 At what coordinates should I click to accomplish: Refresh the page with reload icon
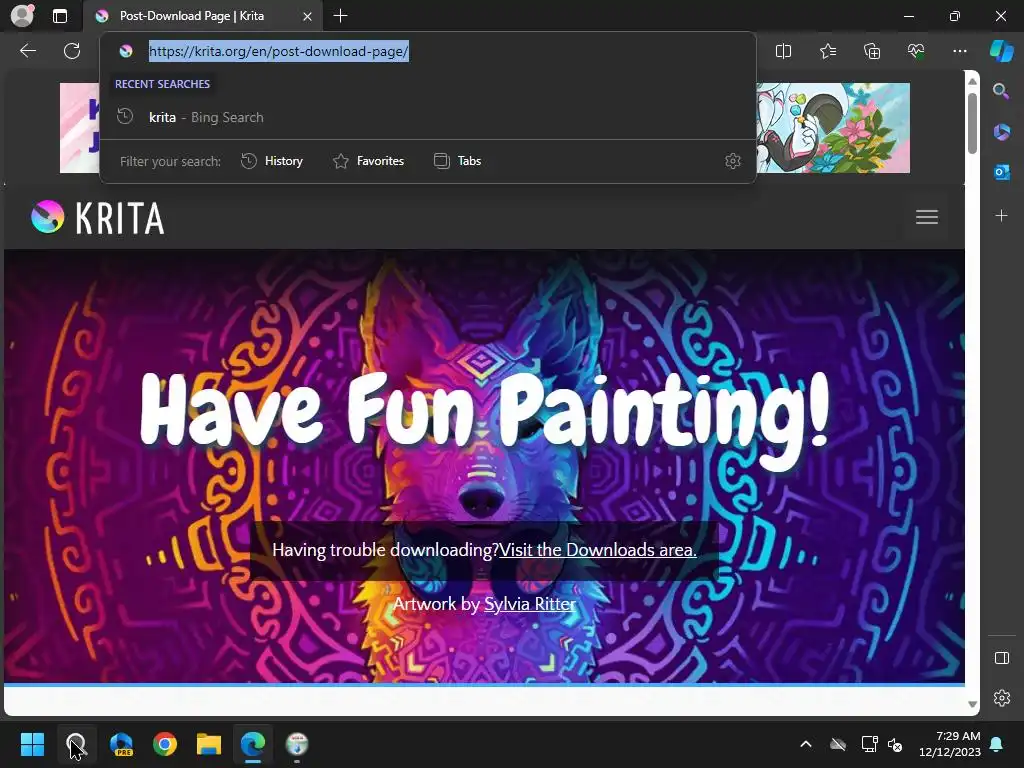coord(72,51)
